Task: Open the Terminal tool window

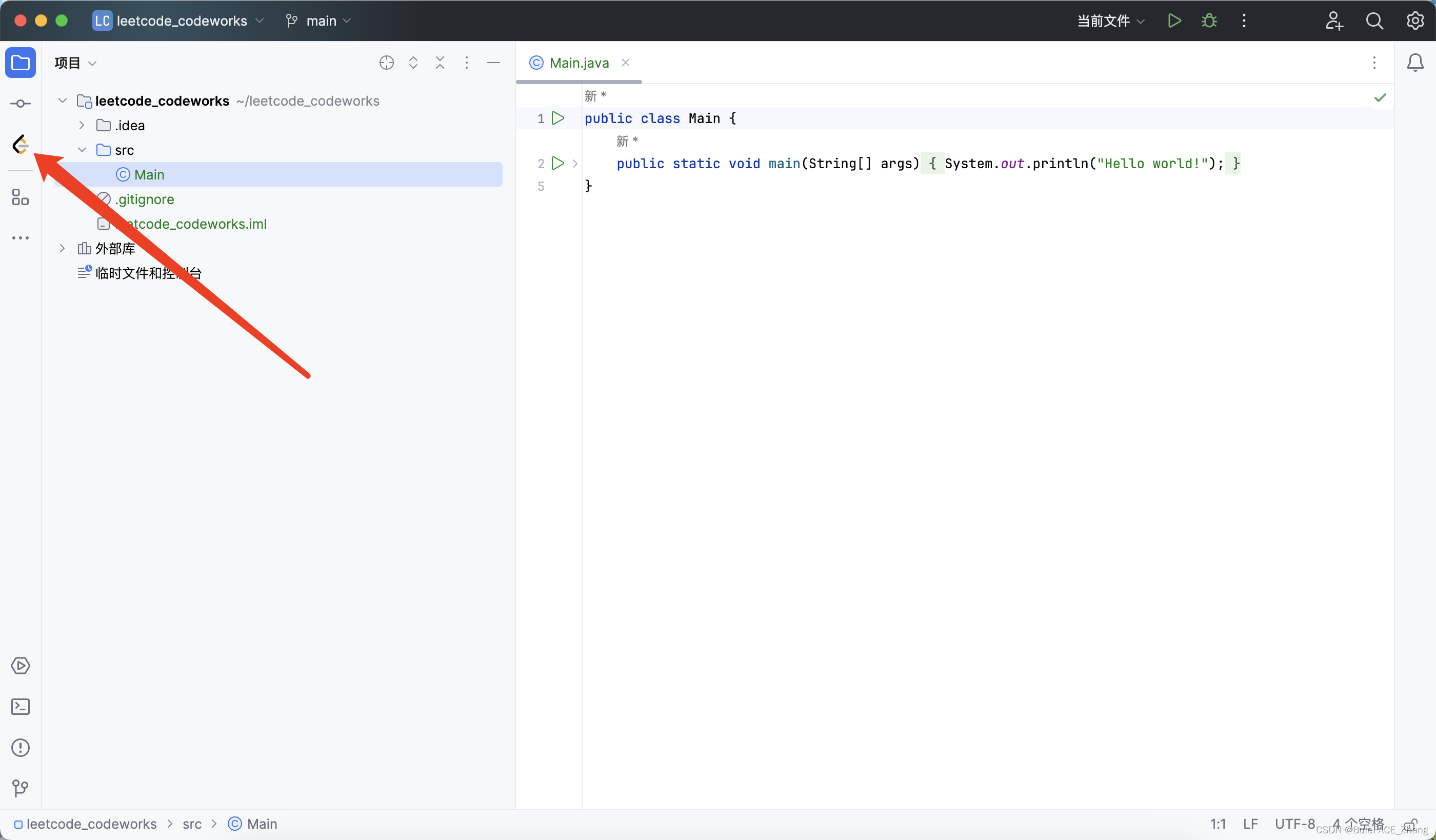Action: click(21, 707)
